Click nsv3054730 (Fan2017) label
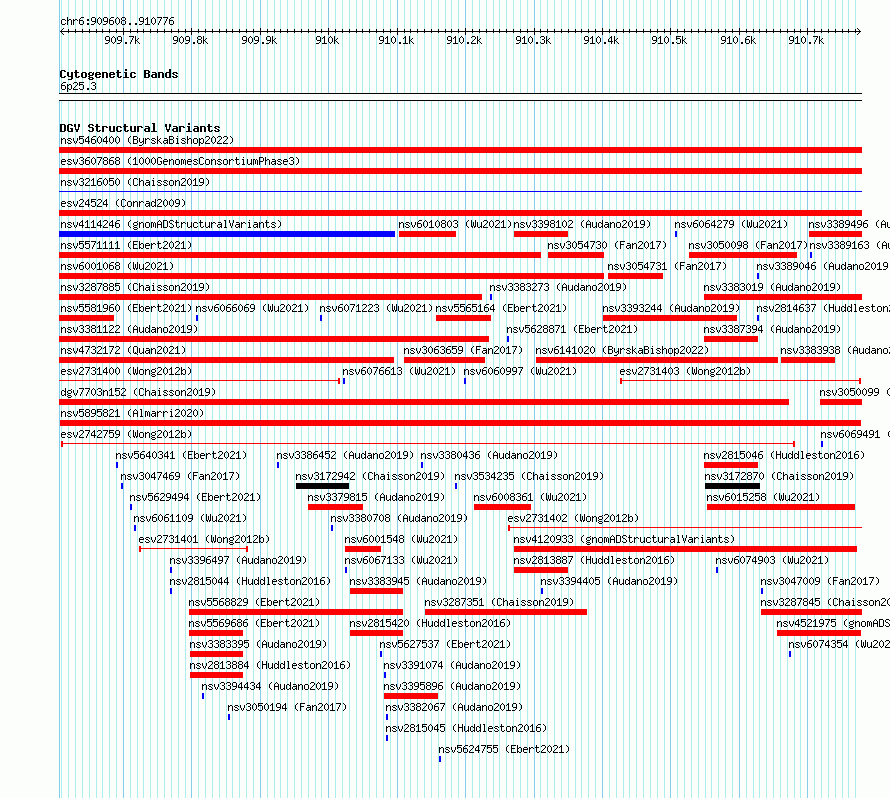Screen dimensions: 890x798 click(x=607, y=245)
